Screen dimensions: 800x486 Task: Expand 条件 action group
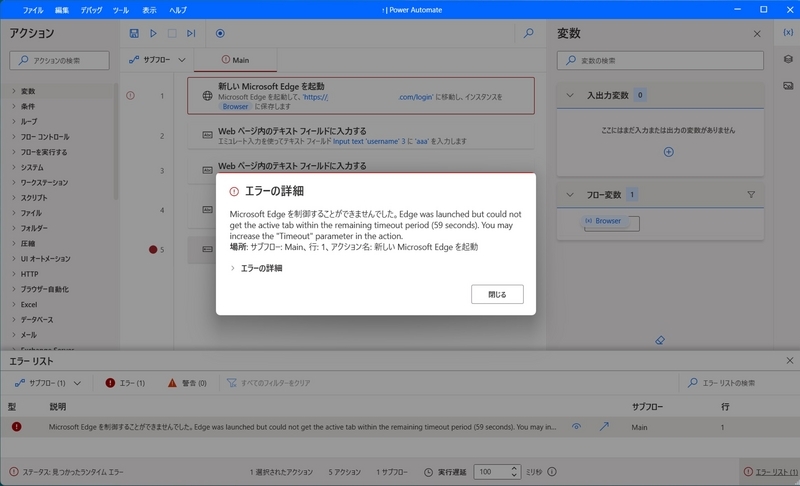[14, 107]
